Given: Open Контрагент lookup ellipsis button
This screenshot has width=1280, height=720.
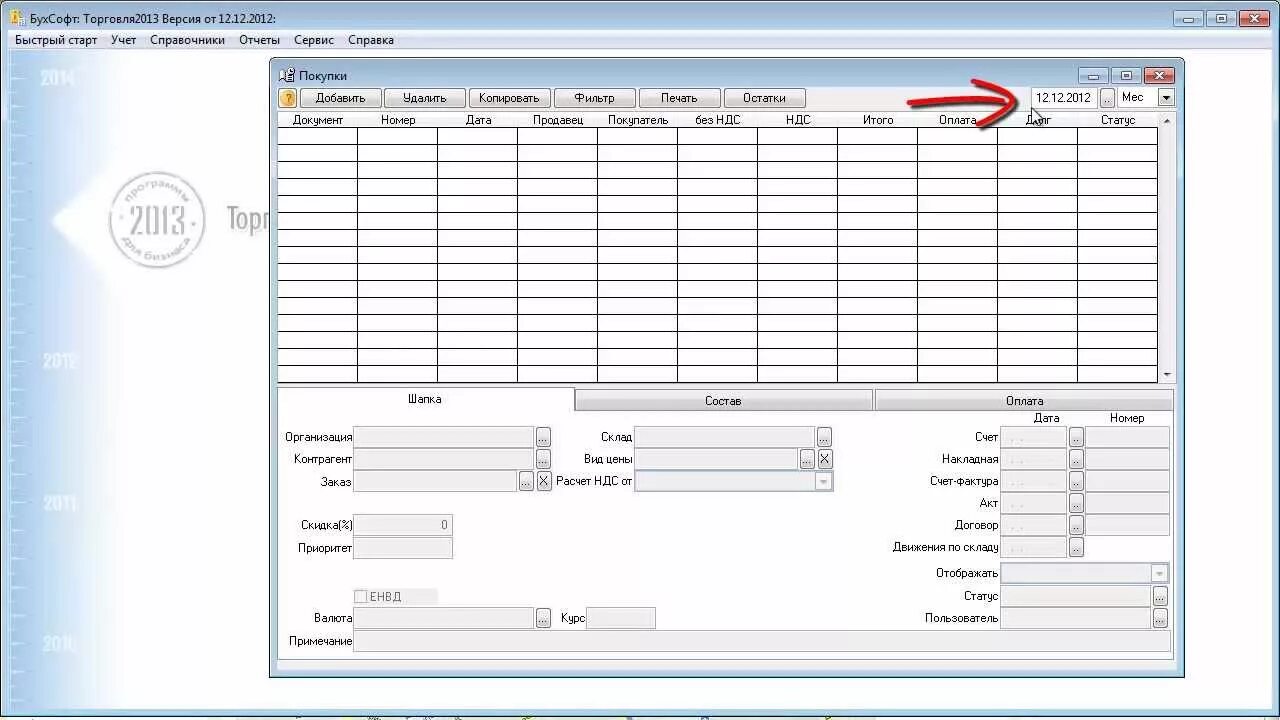Looking at the screenshot, I should 543,459.
